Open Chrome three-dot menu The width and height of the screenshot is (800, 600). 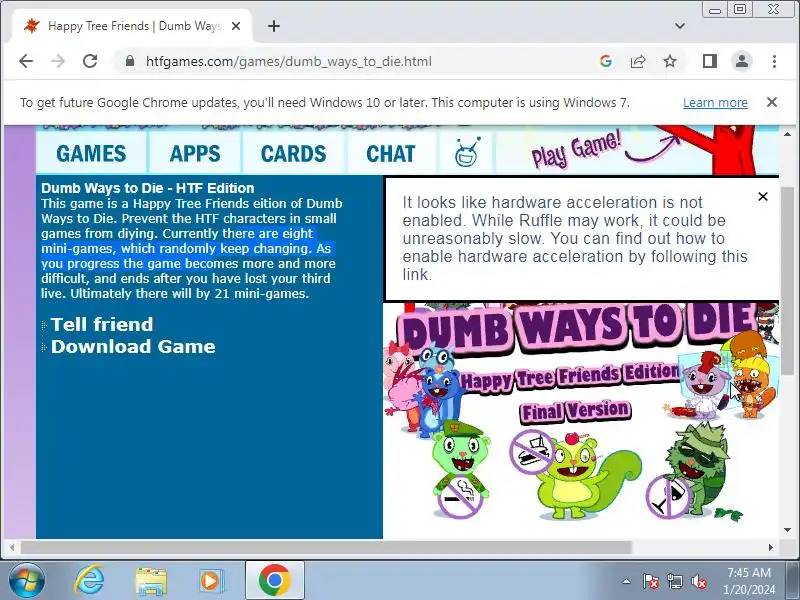point(774,61)
